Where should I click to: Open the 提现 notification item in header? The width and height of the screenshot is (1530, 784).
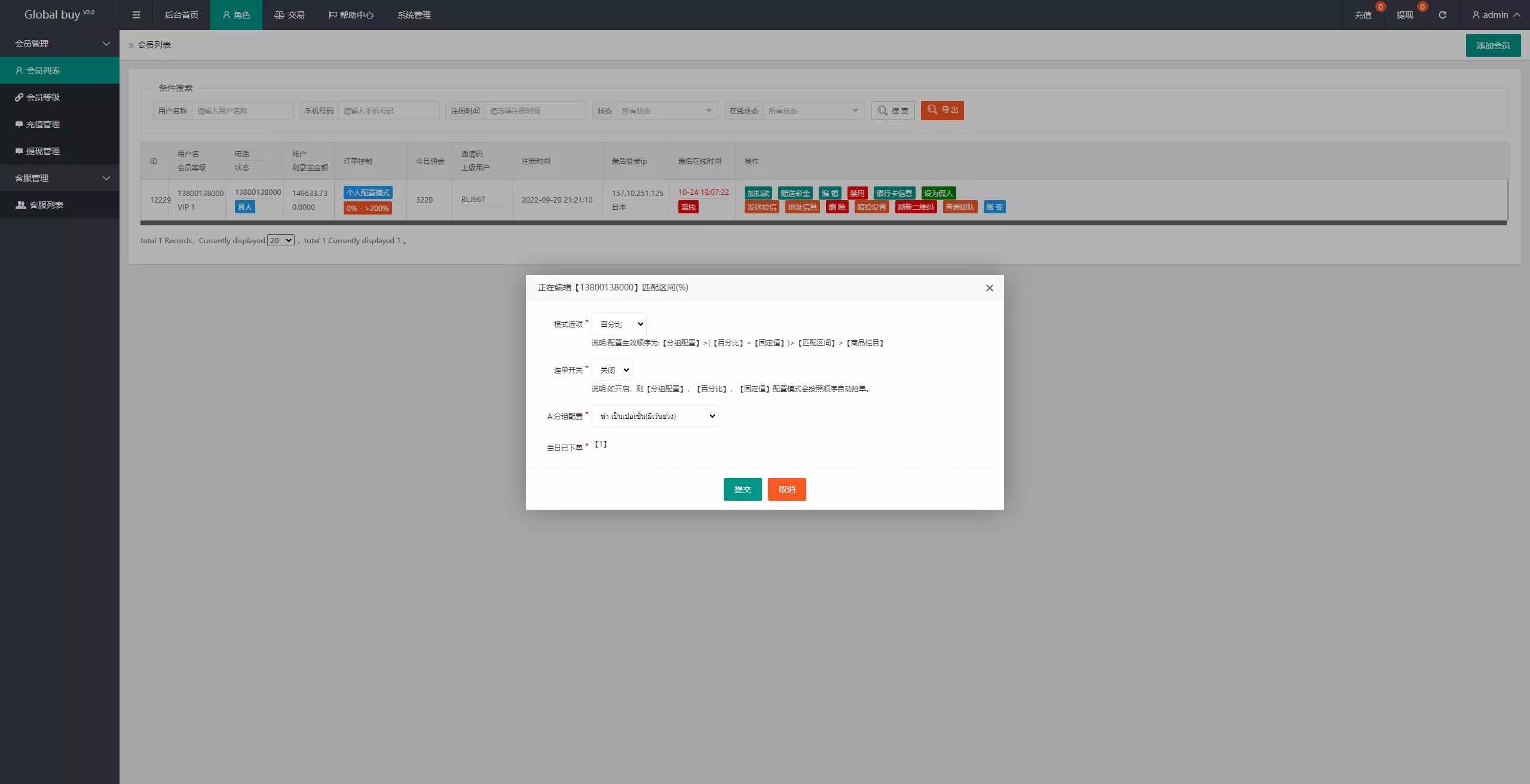(1404, 15)
